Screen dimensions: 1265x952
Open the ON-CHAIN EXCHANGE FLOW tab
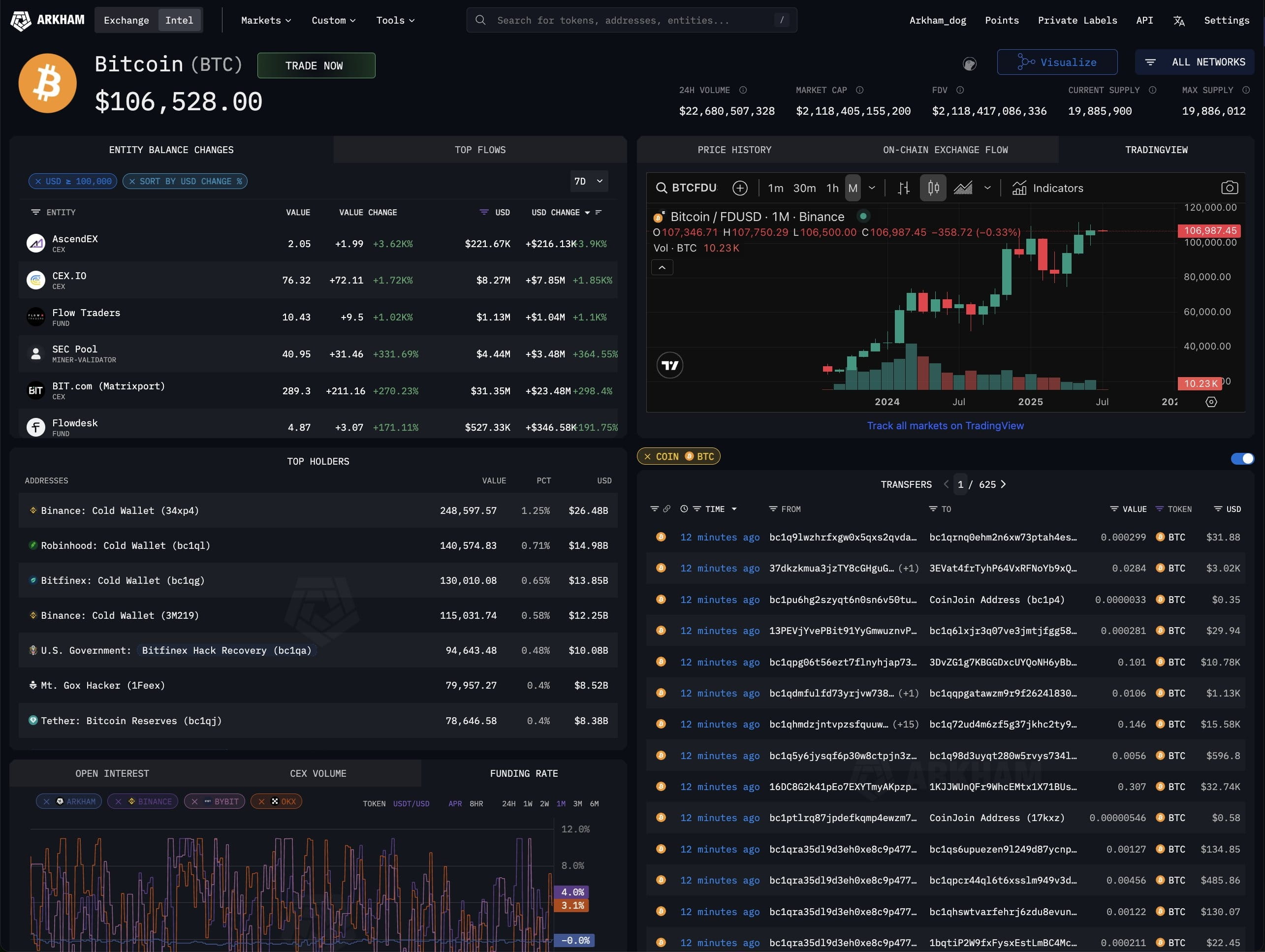[945, 150]
